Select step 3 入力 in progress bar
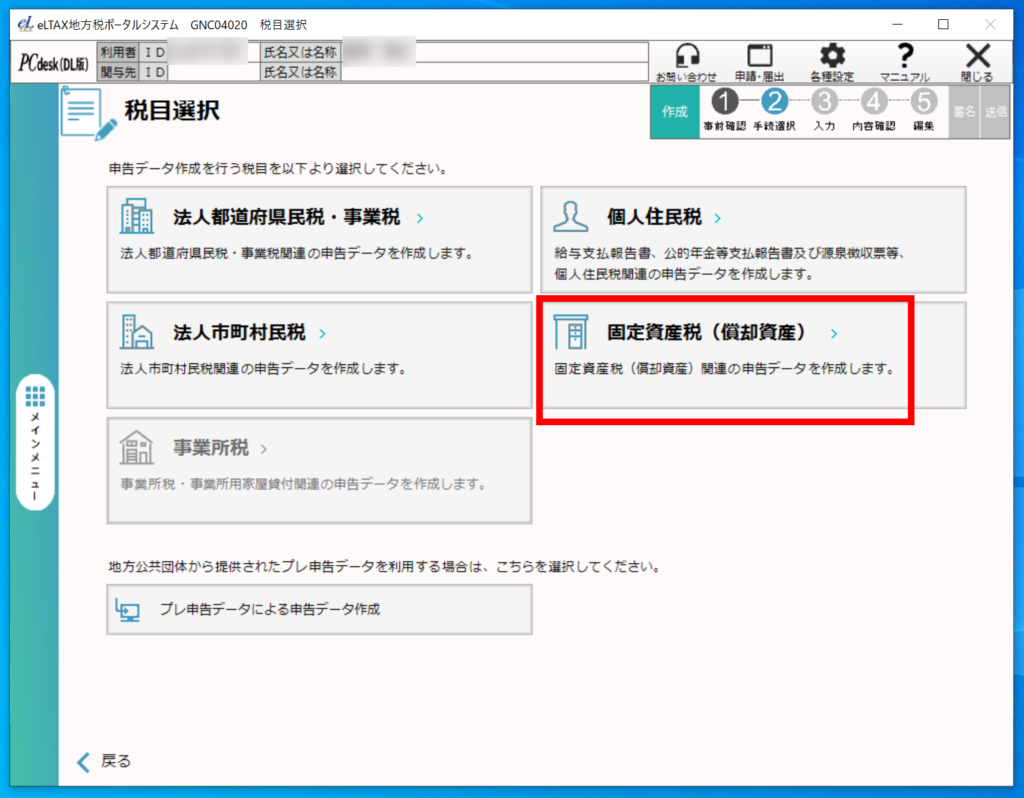Screen dimensions: 1024x798 tap(824, 102)
